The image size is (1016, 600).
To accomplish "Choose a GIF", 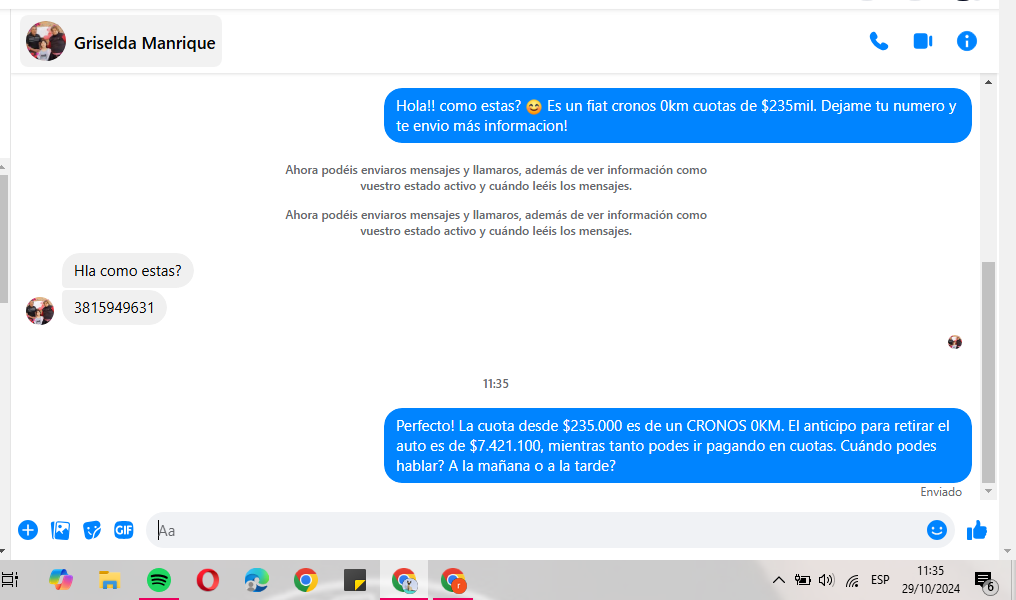I will point(124,530).
